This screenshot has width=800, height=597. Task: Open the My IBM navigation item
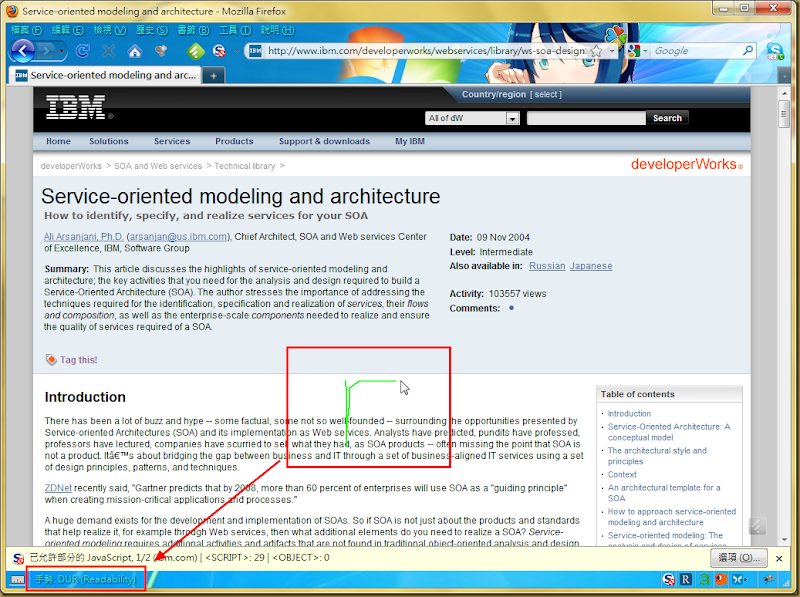(410, 141)
